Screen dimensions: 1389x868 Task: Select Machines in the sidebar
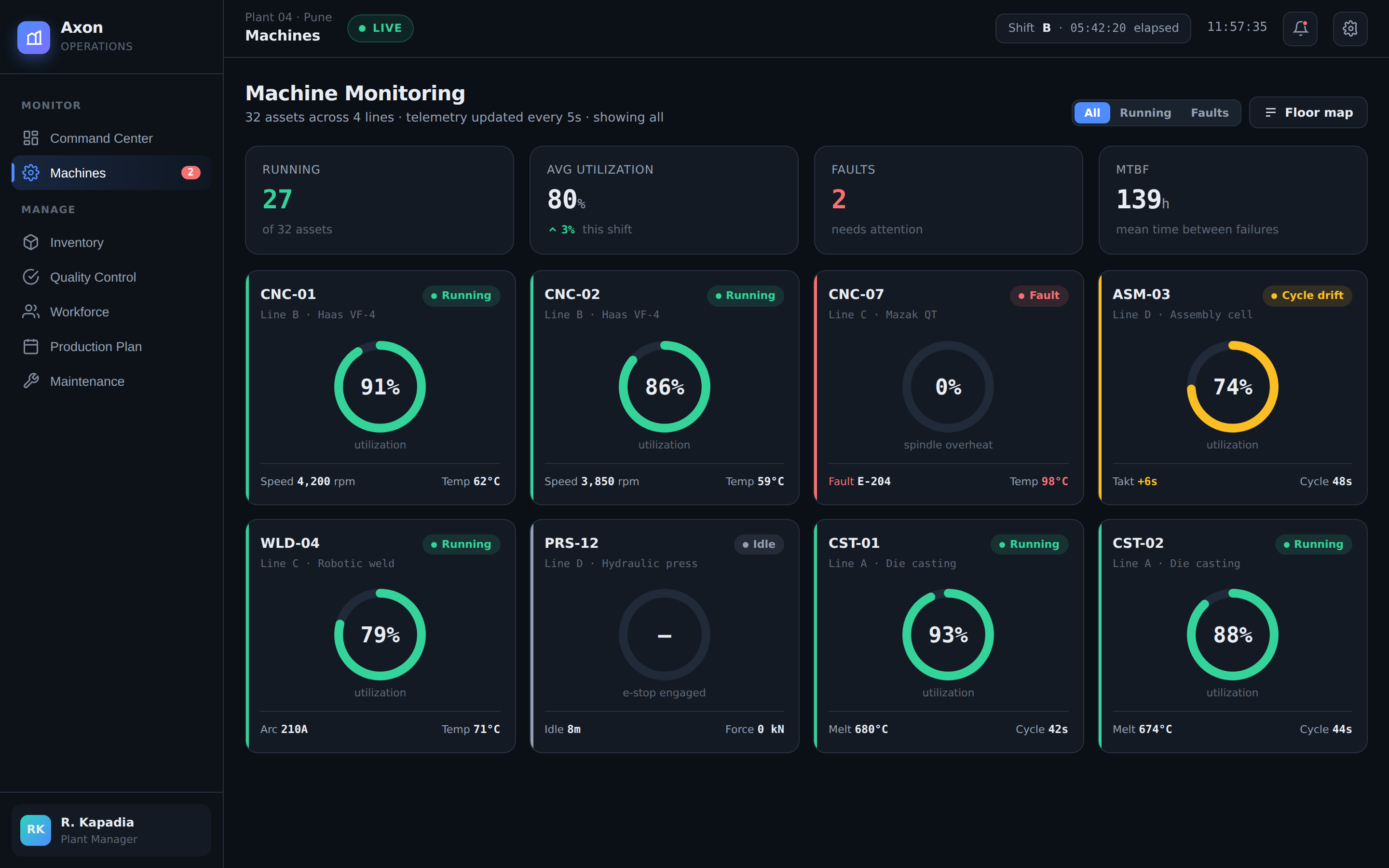pos(111,173)
